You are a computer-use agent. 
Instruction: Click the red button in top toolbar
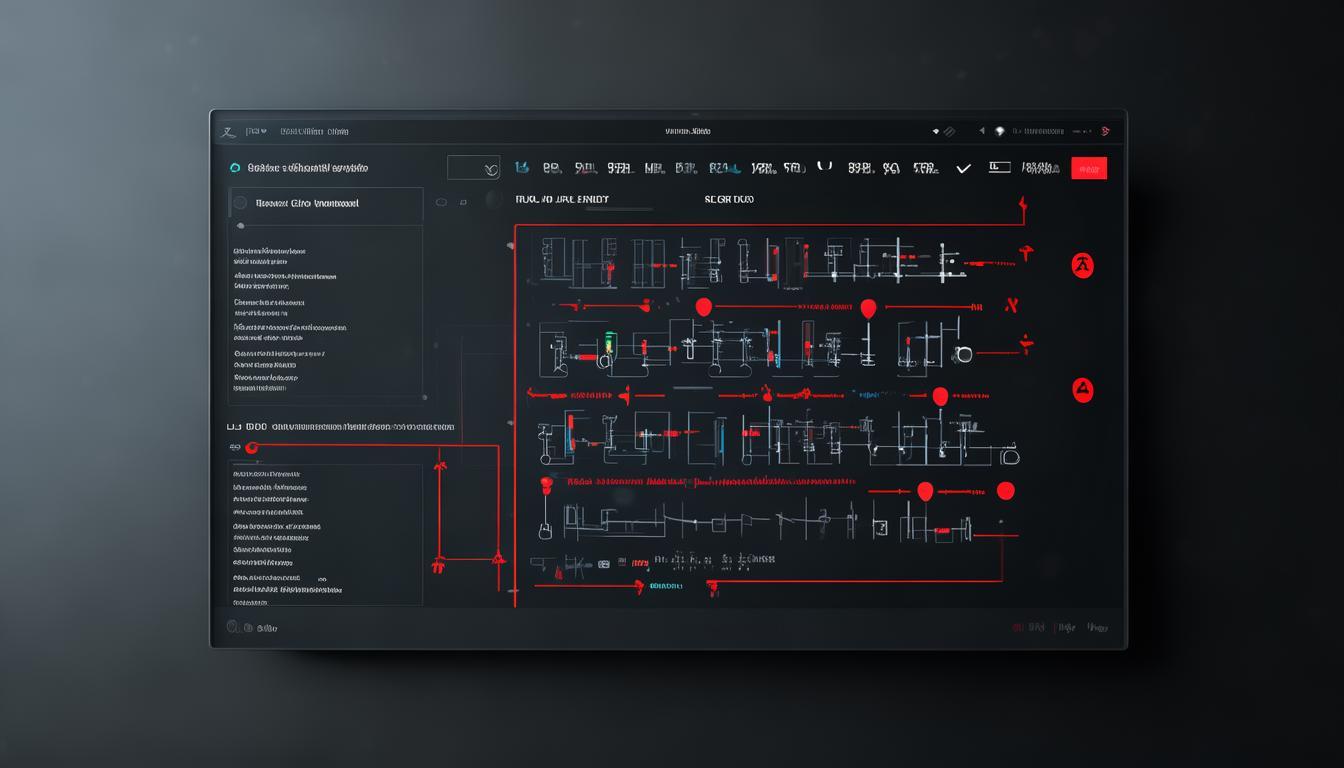coord(1088,168)
